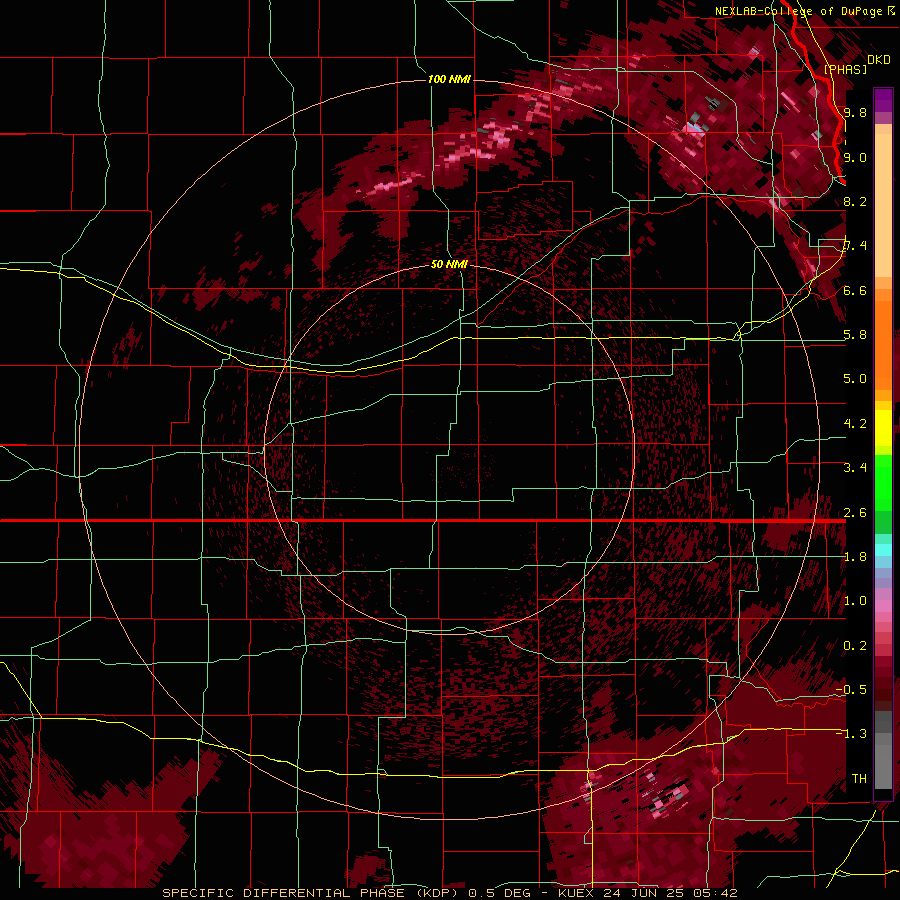Click the TH label on the color scale
This screenshot has width=900, height=900.
859,779
